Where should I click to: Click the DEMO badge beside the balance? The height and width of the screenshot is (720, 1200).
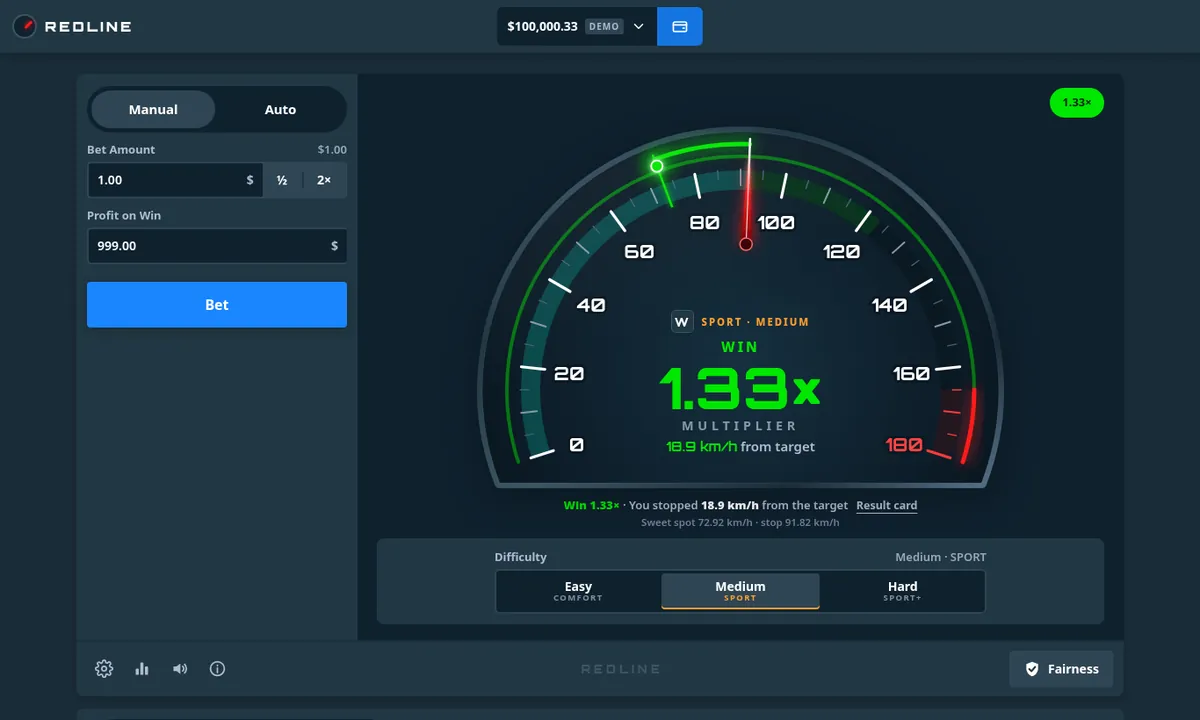(x=604, y=26)
